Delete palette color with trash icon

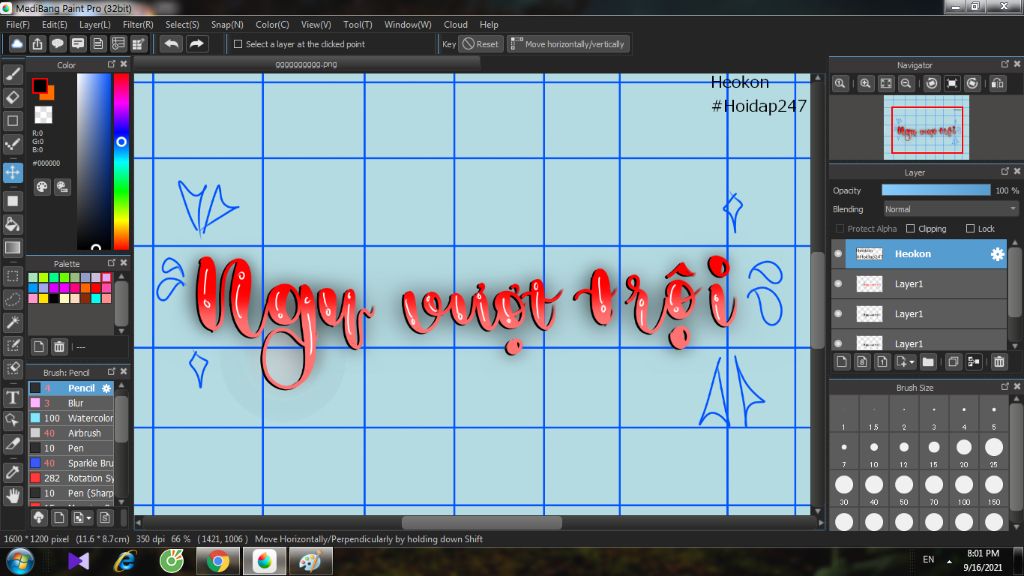coord(59,347)
